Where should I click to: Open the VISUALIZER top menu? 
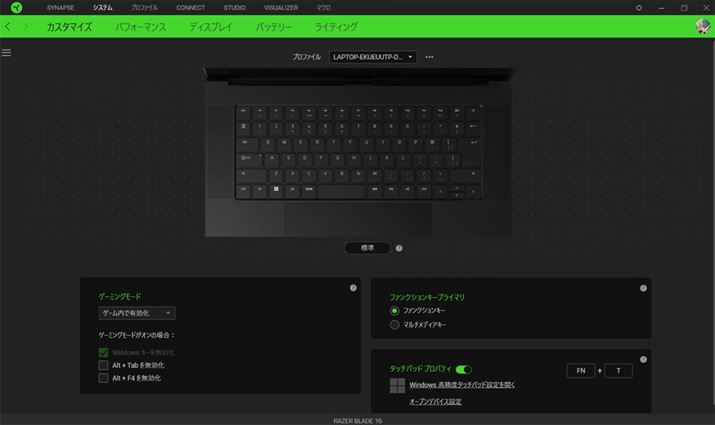tap(281, 8)
